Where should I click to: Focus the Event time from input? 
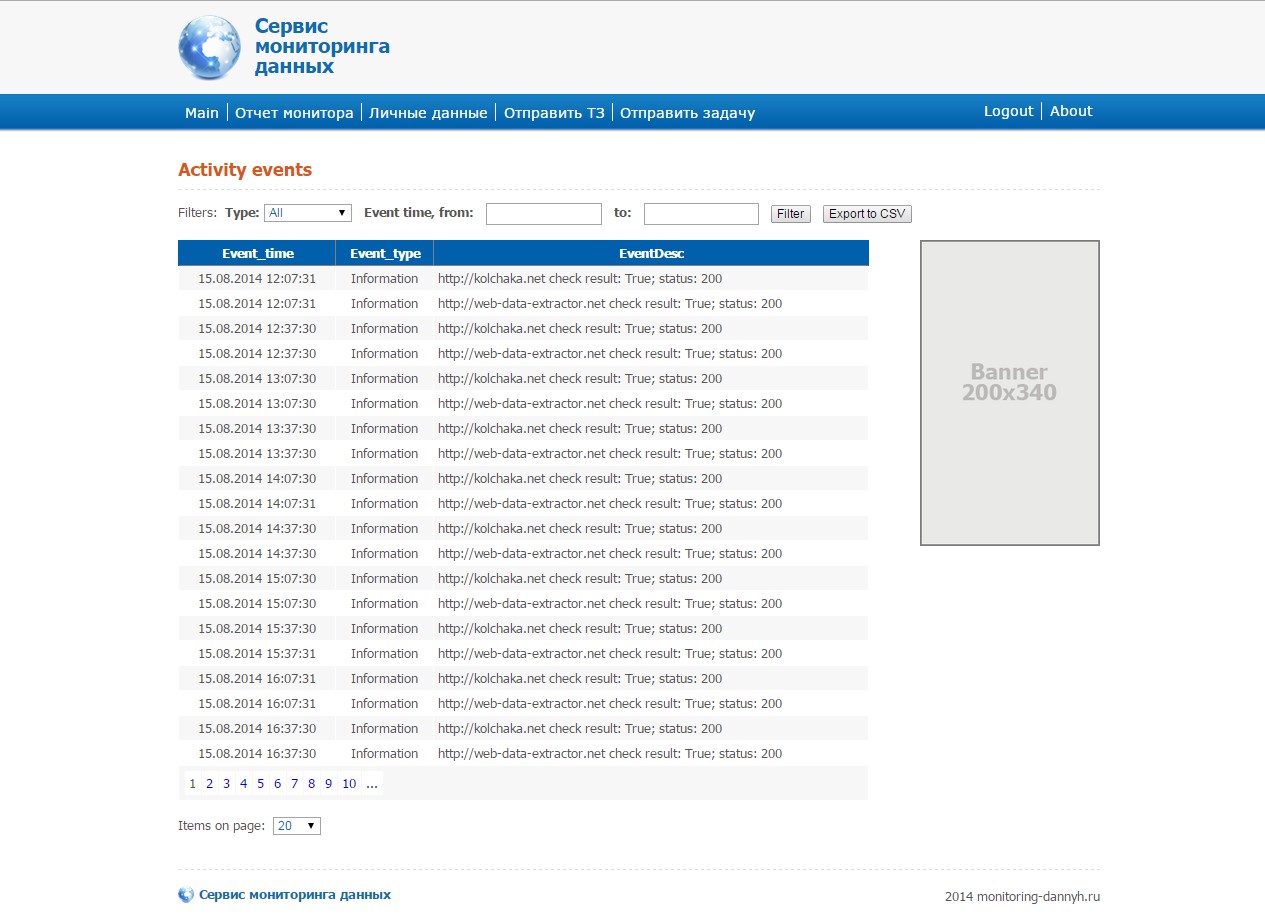pyautogui.click(x=544, y=213)
